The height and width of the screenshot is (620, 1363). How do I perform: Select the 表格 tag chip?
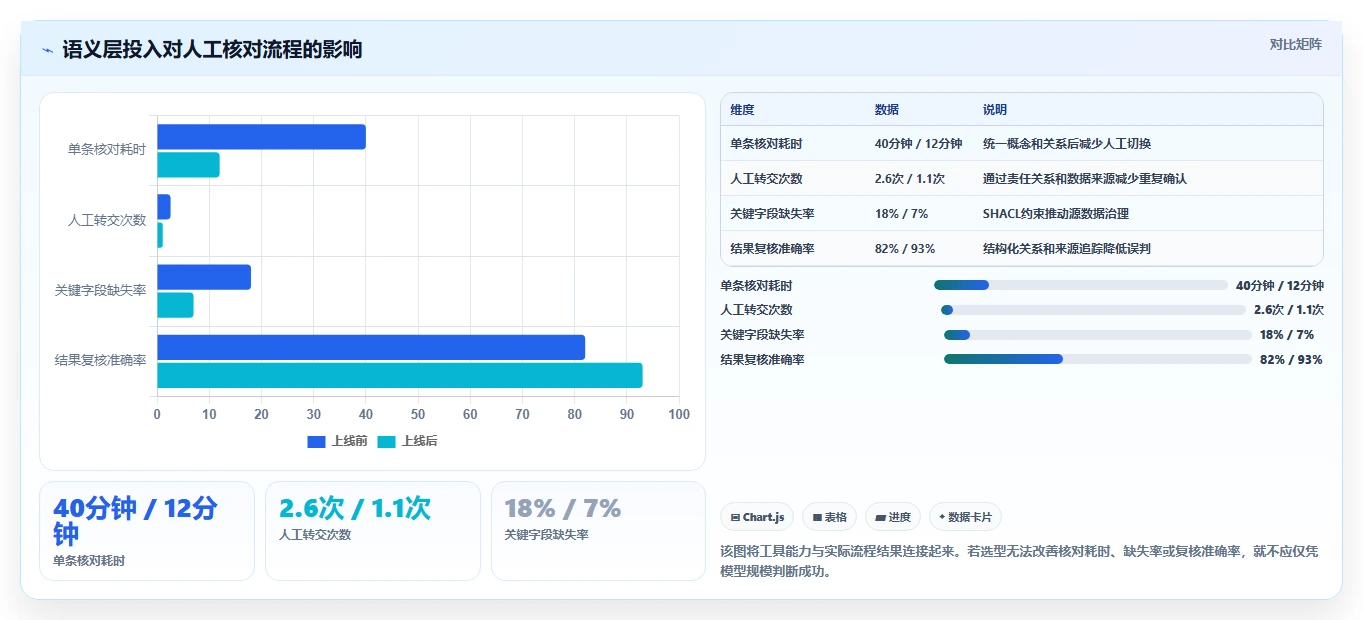click(x=829, y=517)
